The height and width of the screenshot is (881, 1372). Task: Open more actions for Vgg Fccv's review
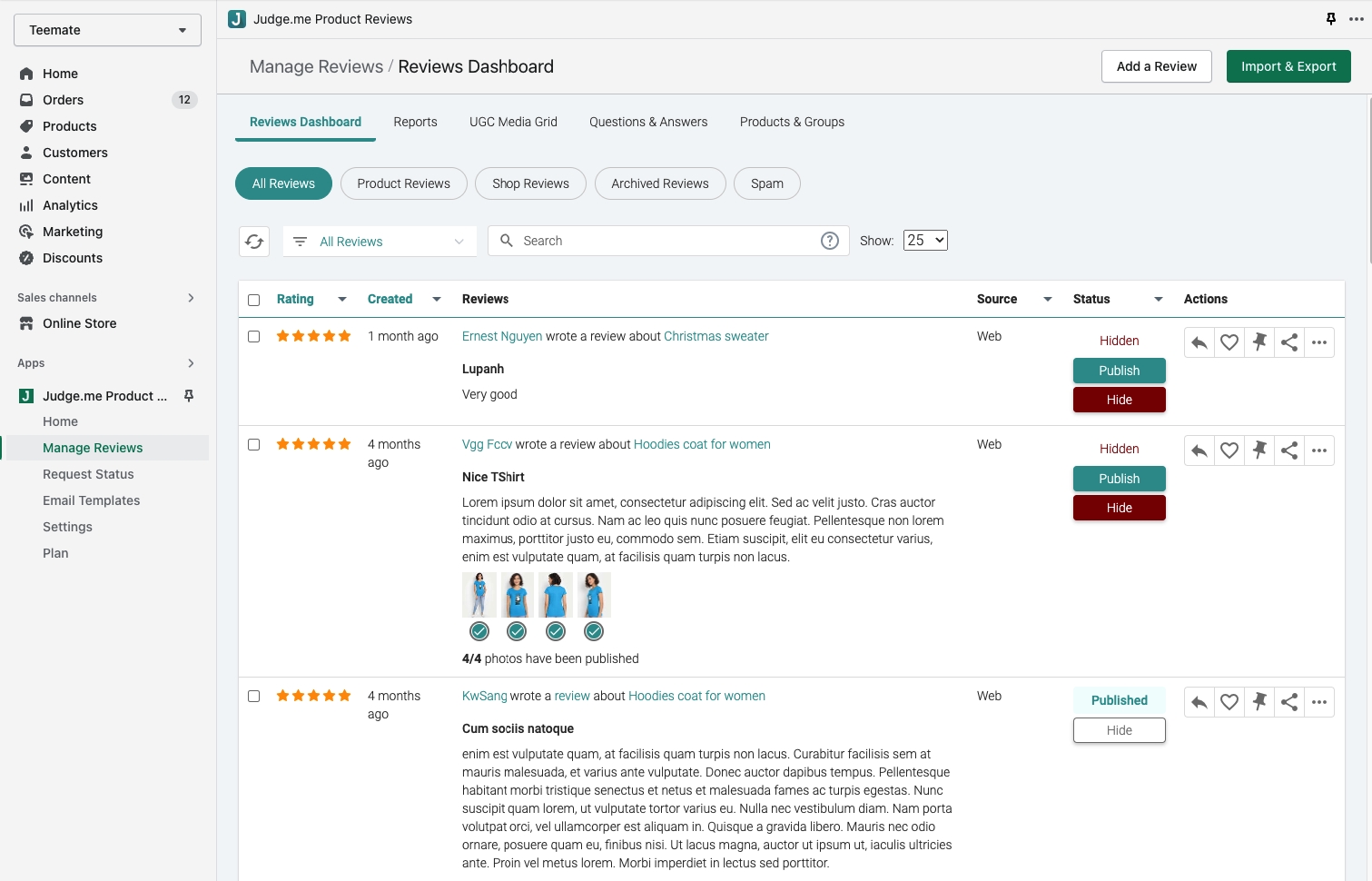point(1319,450)
